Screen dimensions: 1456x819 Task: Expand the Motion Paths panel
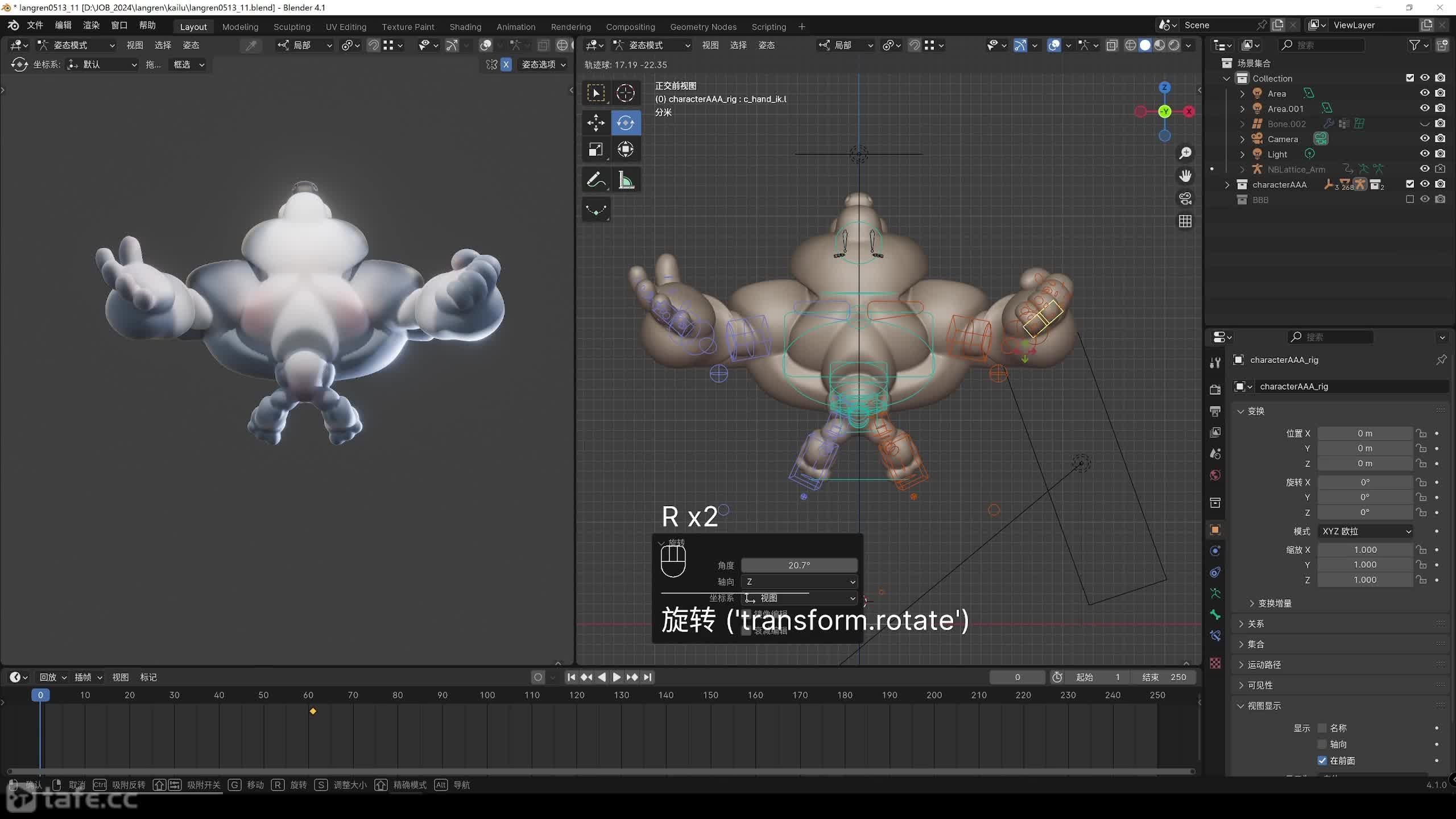(x=1264, y=665)
